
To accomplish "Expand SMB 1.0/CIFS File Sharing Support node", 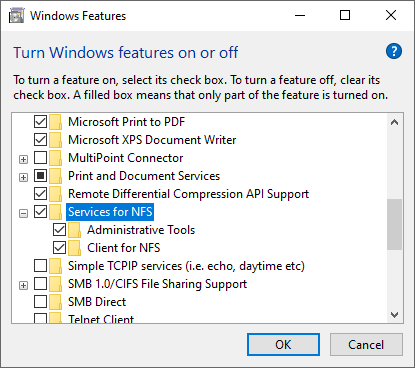I will 23,285.
